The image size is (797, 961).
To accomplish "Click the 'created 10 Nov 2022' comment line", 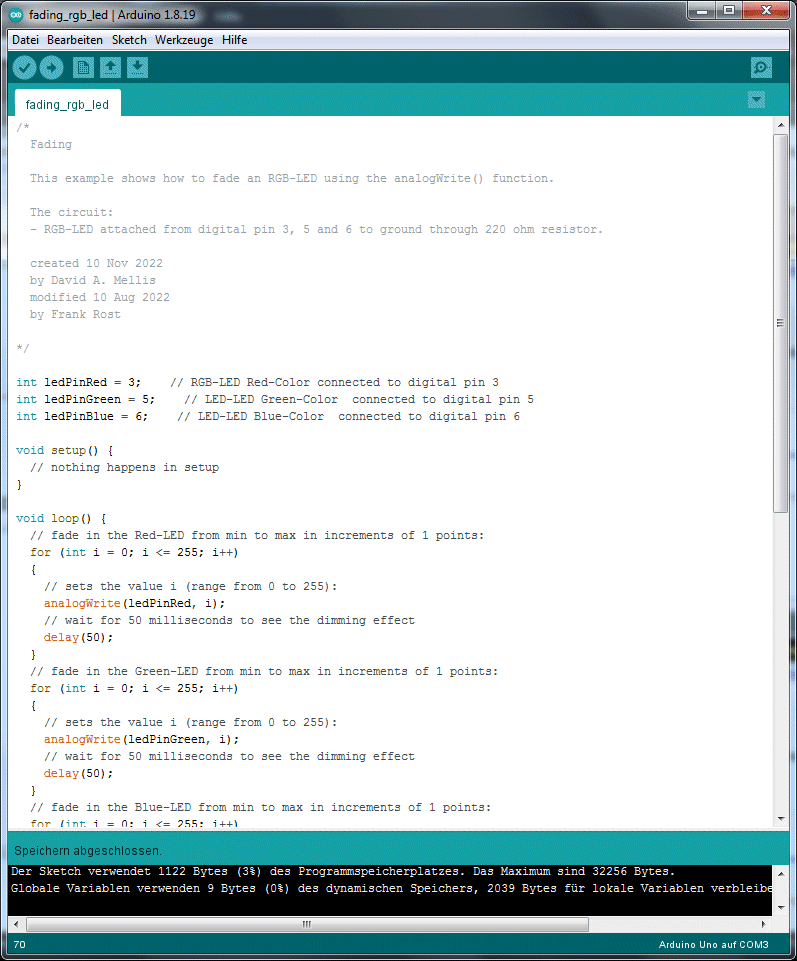I will (96, 264).
